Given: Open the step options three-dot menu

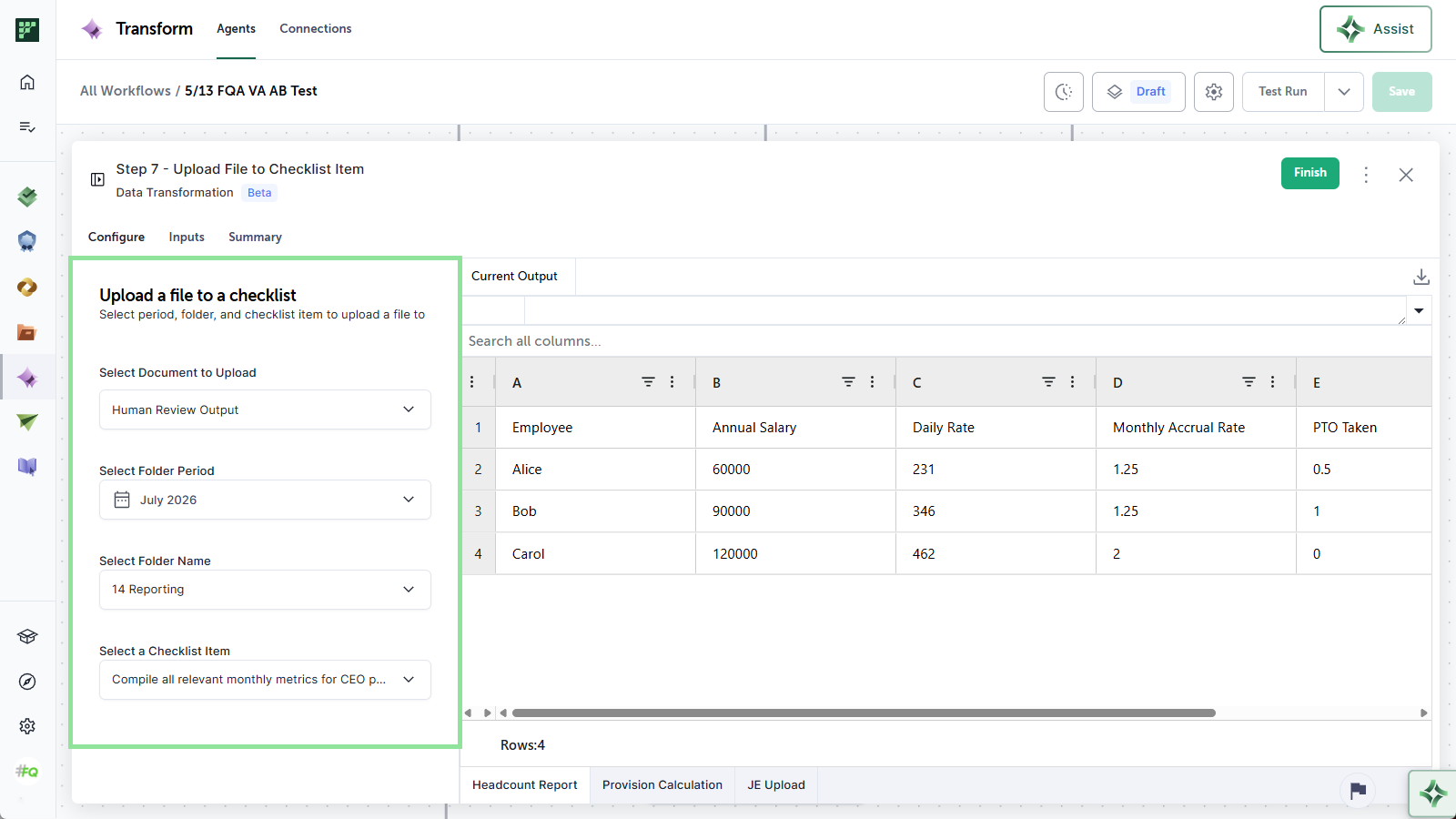Looking at the screenshot, I should click(1366, 175).
